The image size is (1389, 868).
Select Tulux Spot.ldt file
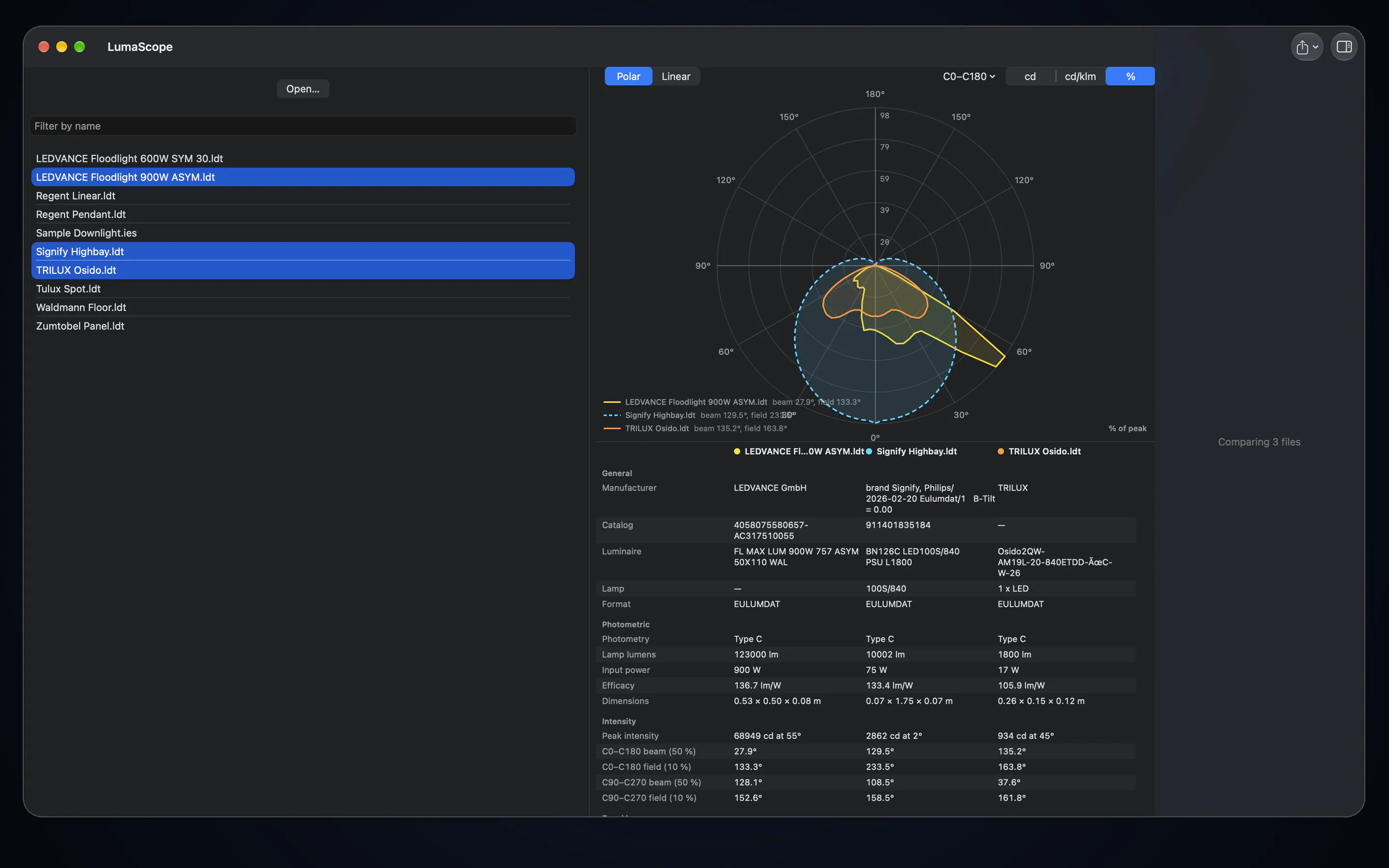coord(303,289)
